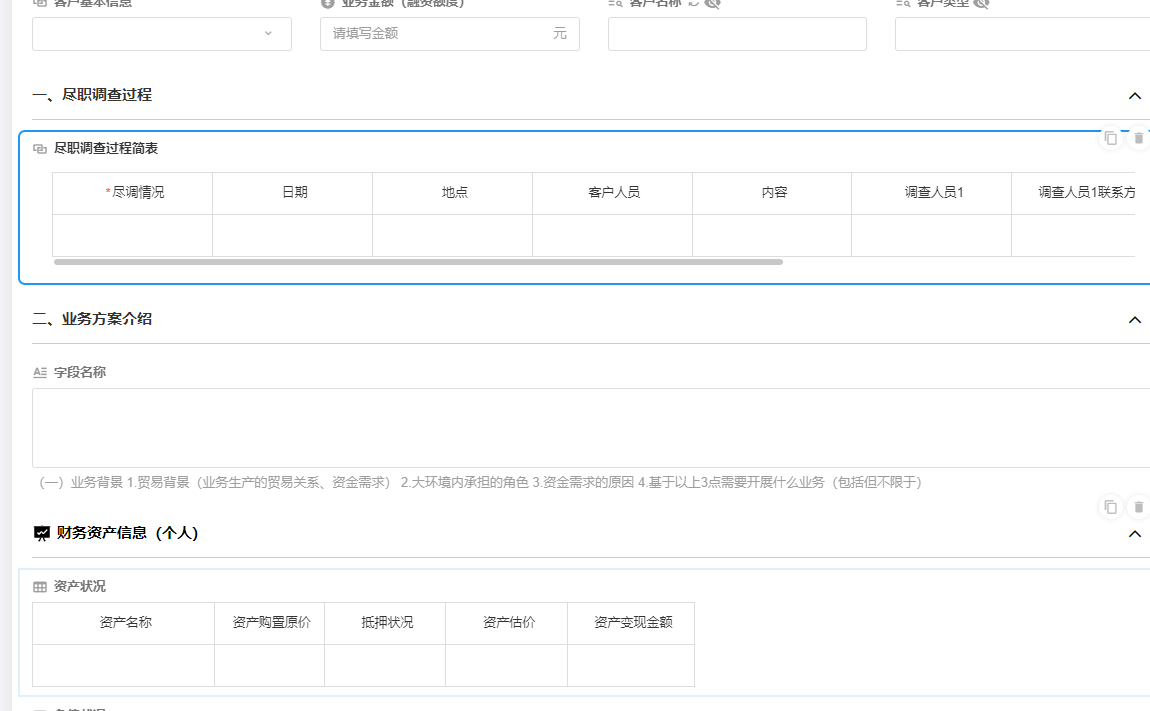Collapse the 一、尽职调查过程 section

[x=1134, y=96]
